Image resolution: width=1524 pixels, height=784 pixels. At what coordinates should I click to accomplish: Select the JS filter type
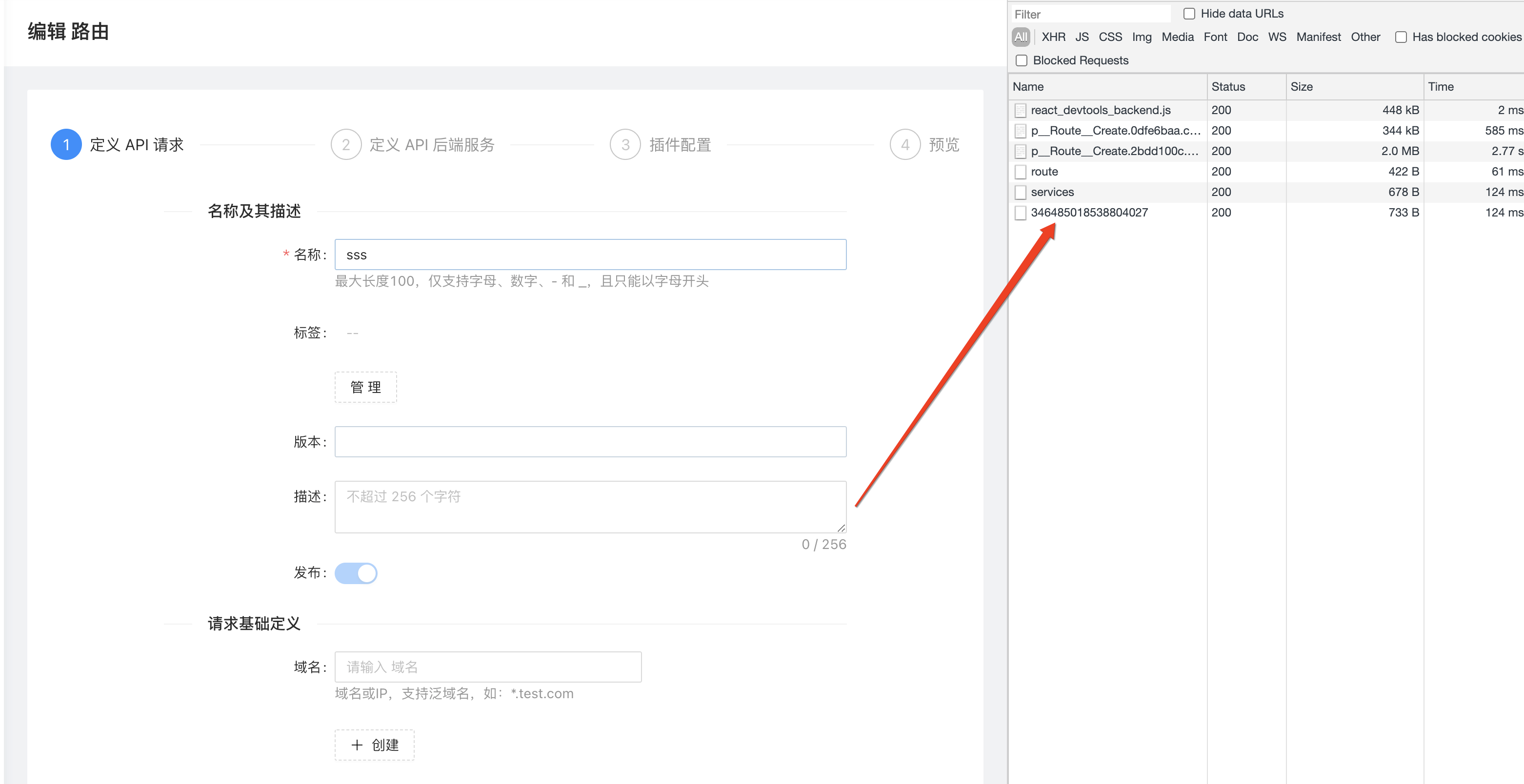(x=1082, y=37)
